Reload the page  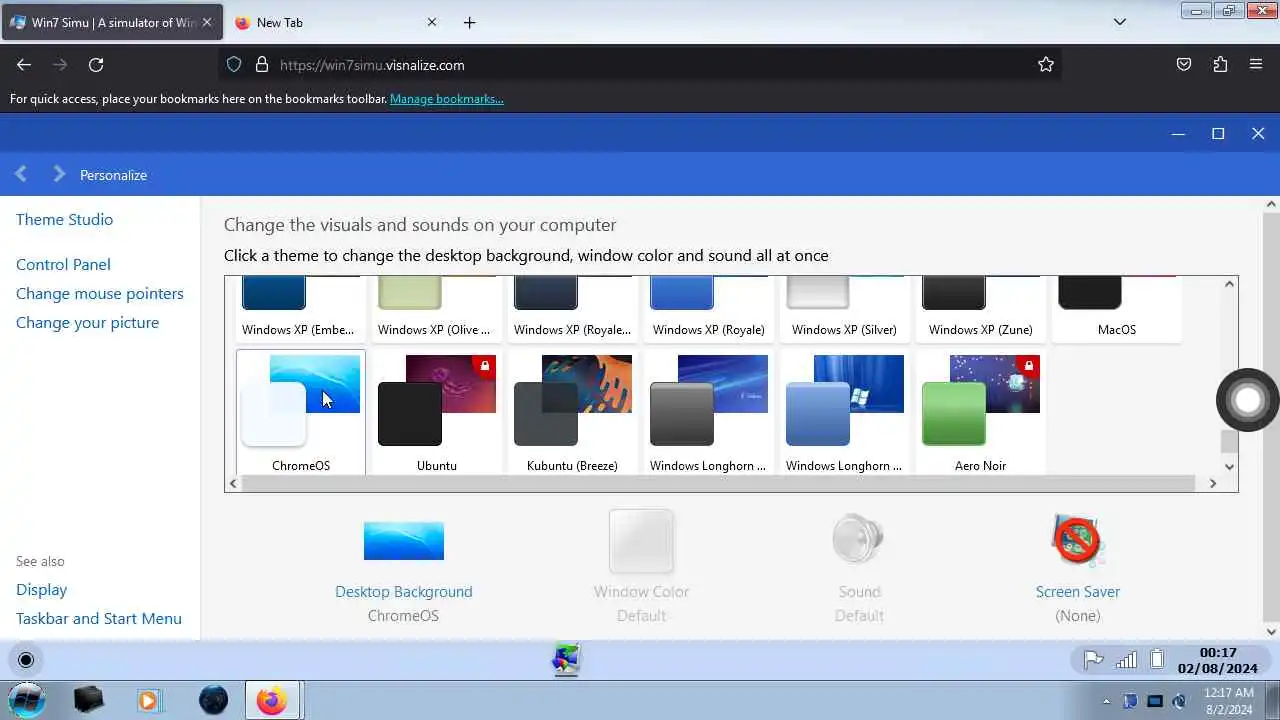click(96, 64)
